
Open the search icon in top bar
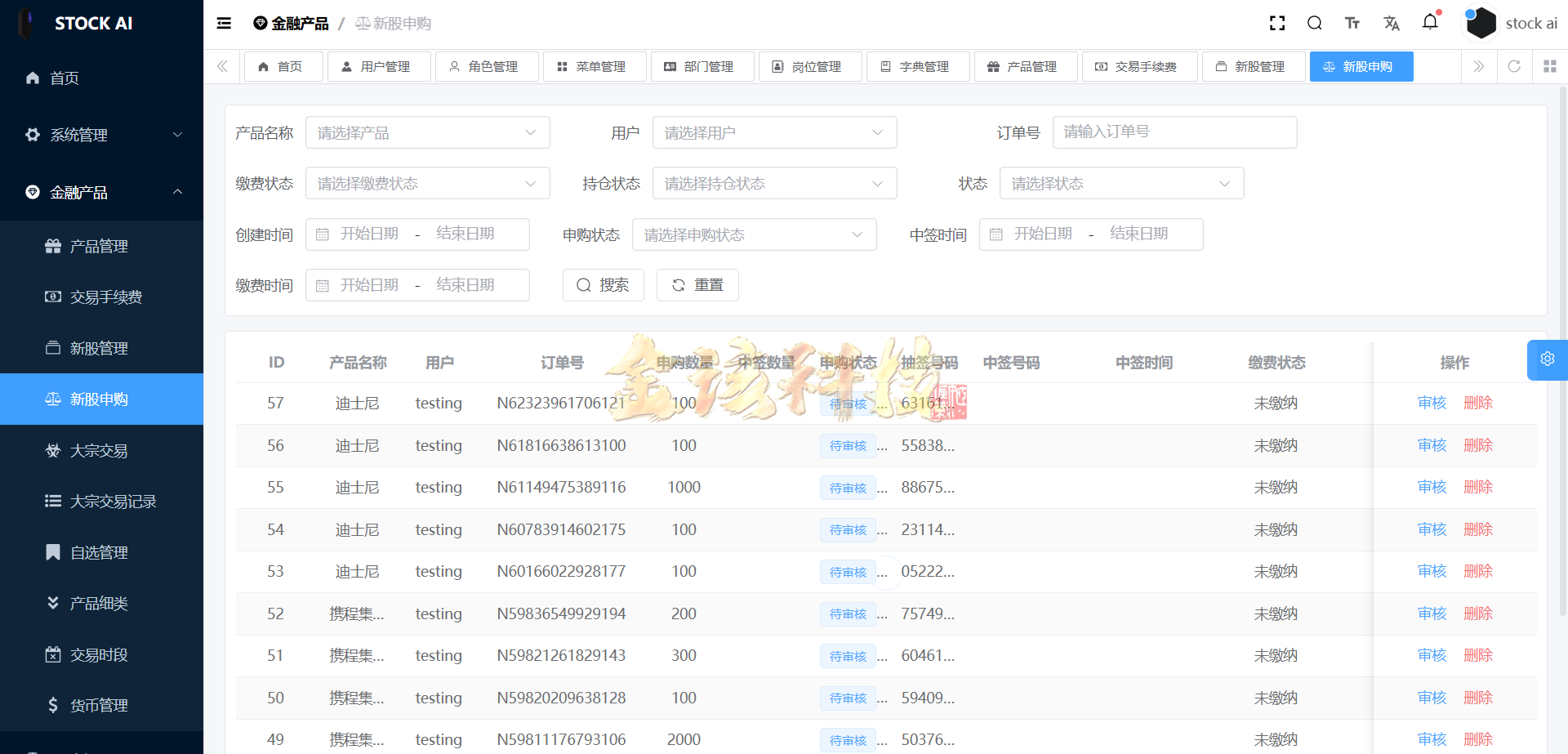click(1315, 23)
